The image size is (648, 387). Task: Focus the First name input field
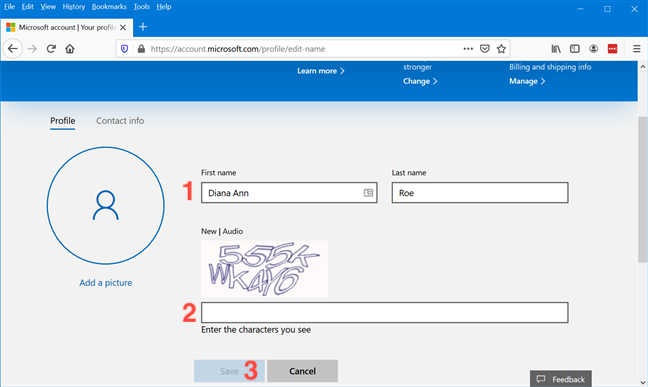point(289,193)
